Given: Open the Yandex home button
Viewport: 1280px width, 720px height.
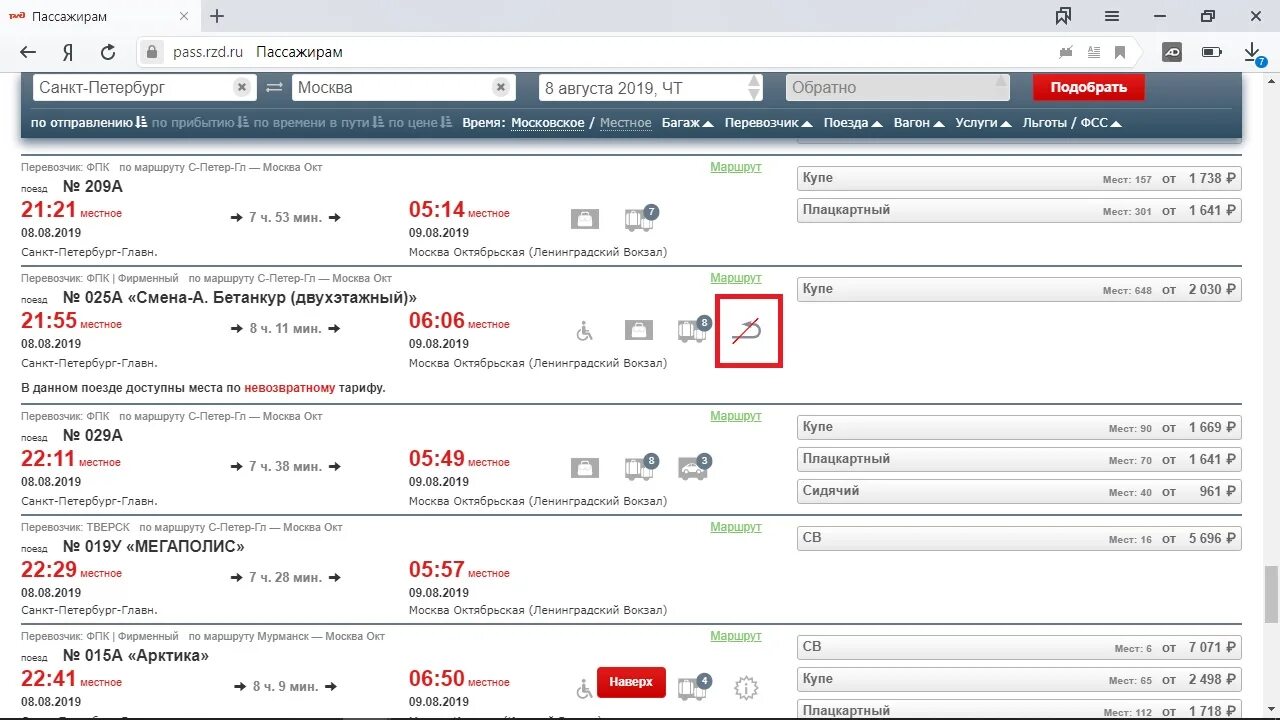Looking at the screenshot, I should [68, 52].
